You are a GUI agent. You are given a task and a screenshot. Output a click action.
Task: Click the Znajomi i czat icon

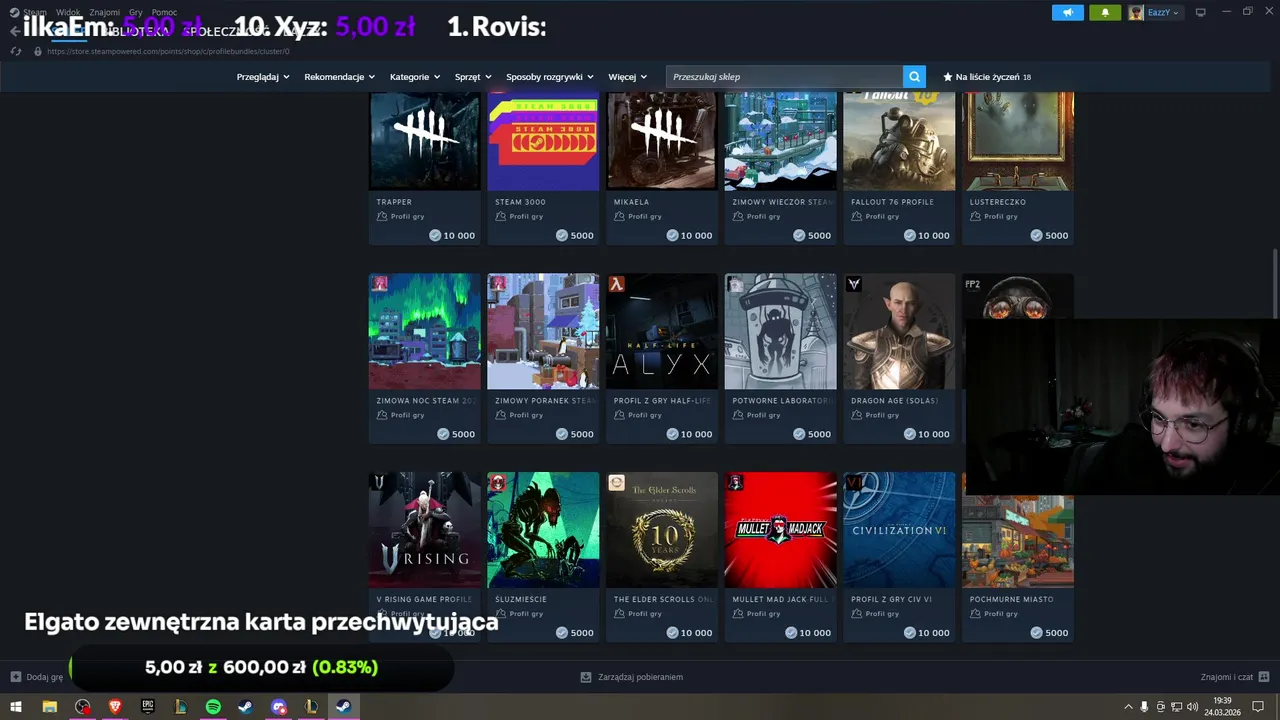pyautogui.click(x=1264, y=677)
